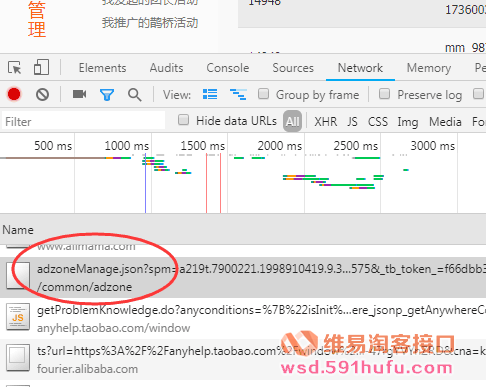Image resolution: width=486 pixels, height=387 pixels.
Task: Click the JS file icon for getProblemKnowledge.do
Action: [x=18, y=317]
